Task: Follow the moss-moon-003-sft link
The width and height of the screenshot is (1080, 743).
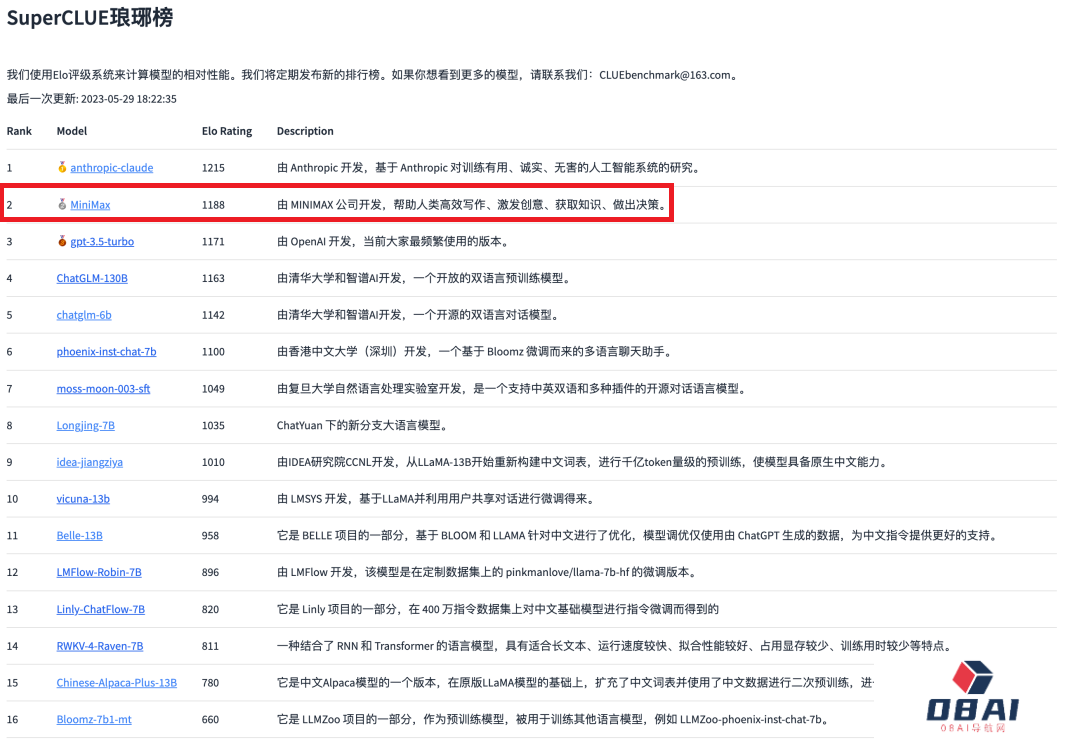Action: tap(103, 388)
